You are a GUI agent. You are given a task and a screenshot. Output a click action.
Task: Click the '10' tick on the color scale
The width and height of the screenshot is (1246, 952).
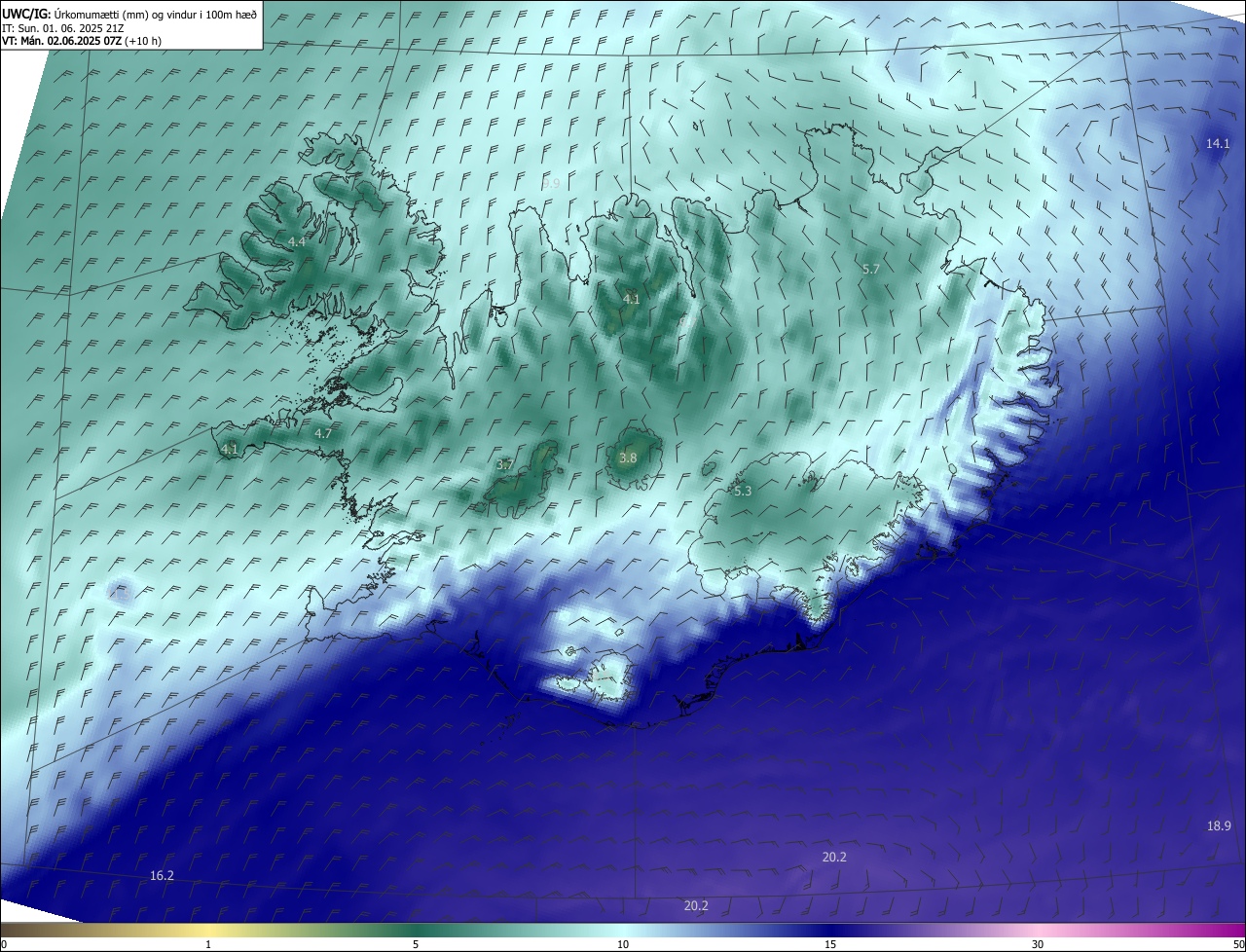click(x=623, y=944)
